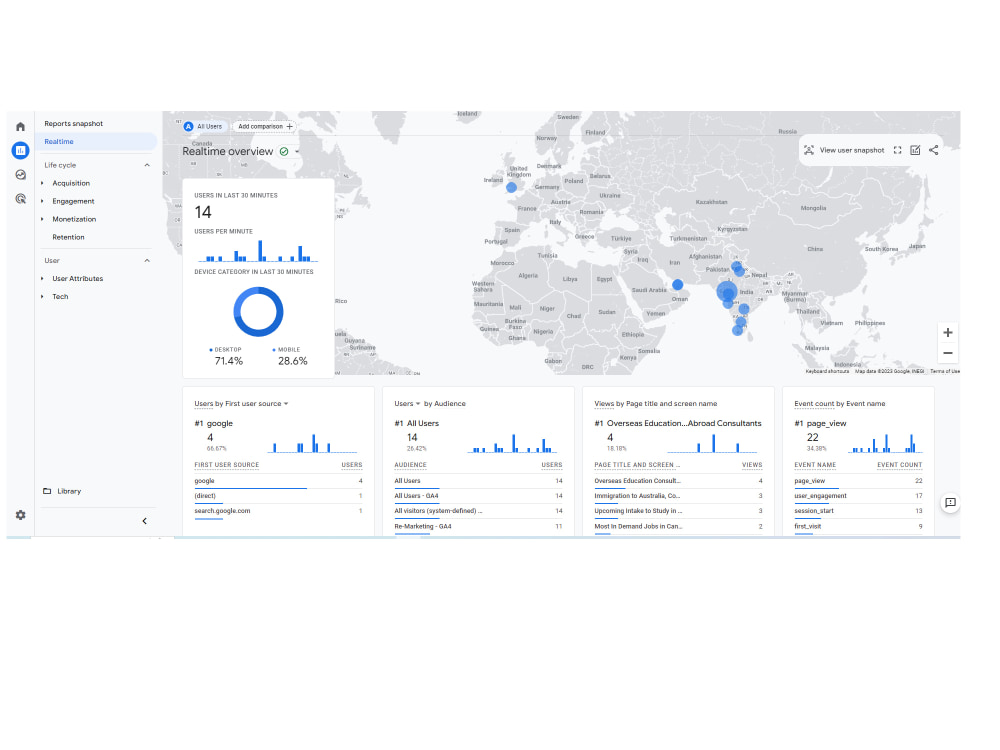
Task: Click plus icon on Add comparison
Action: click(x=290, y=126)
